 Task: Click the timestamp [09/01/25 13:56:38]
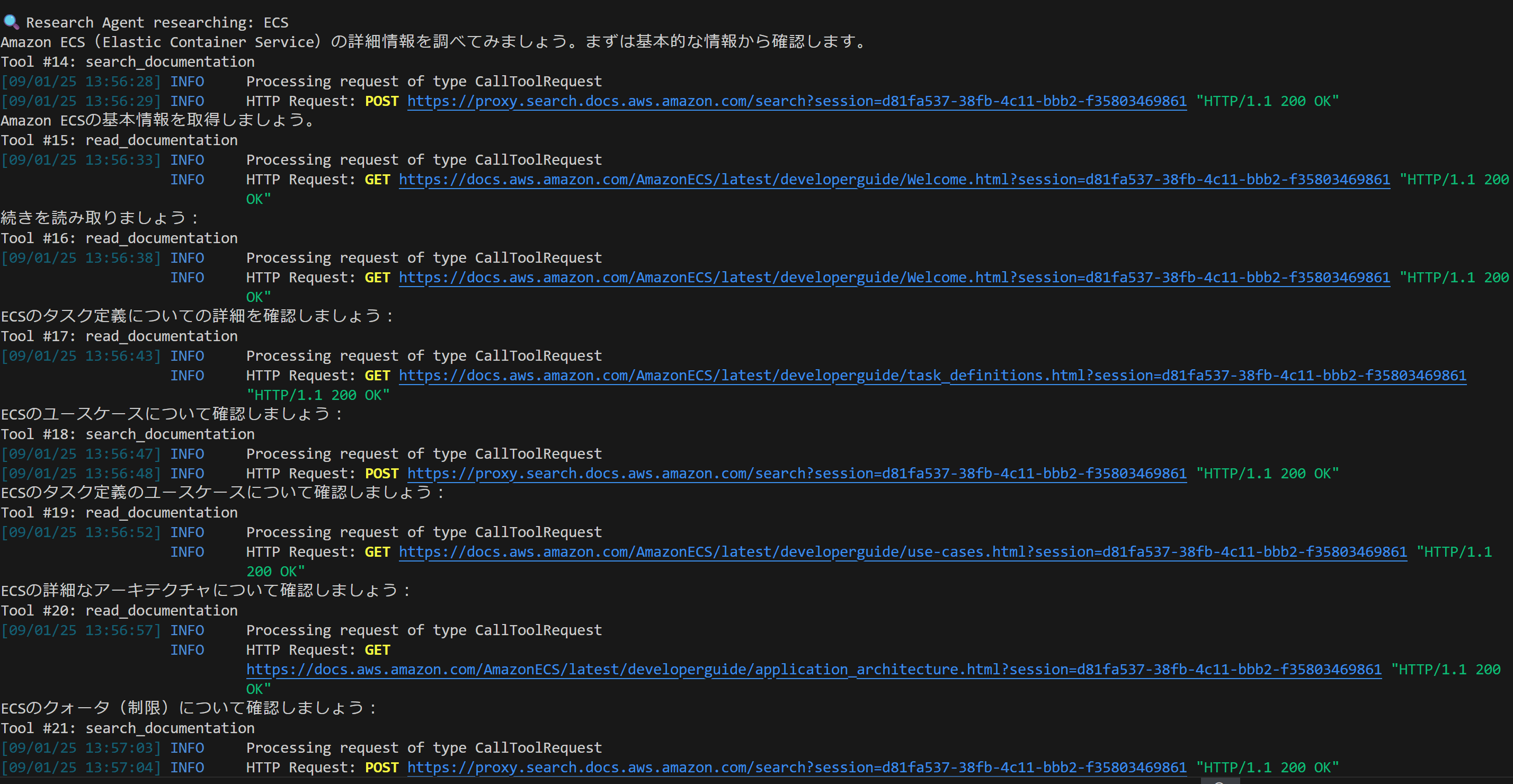pos(81,258)
